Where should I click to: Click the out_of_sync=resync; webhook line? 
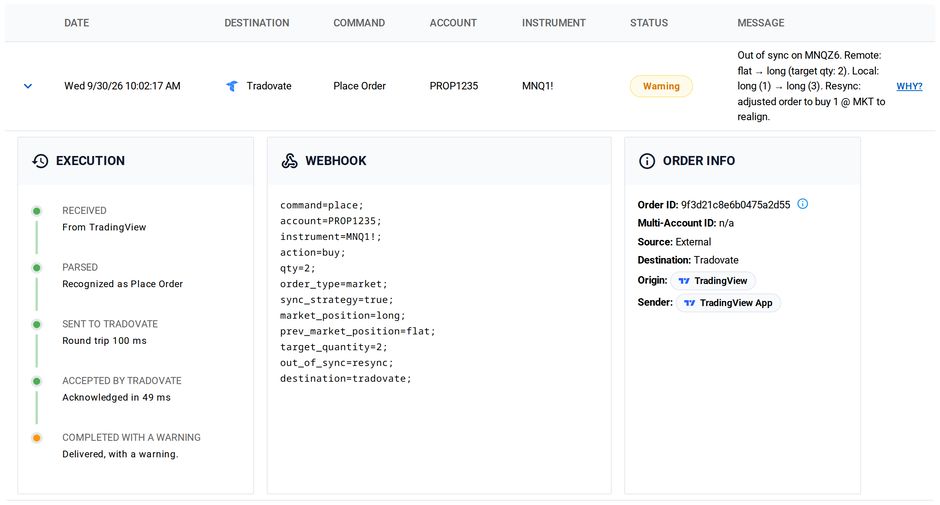[x=336, y=363]
